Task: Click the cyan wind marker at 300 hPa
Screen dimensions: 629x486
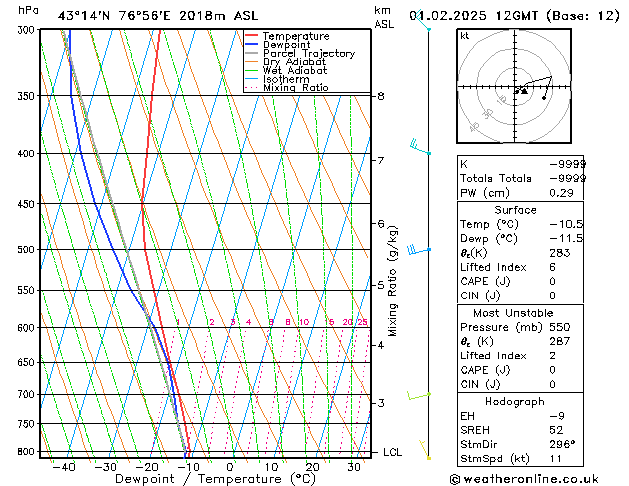Action: tap(429, 29)
